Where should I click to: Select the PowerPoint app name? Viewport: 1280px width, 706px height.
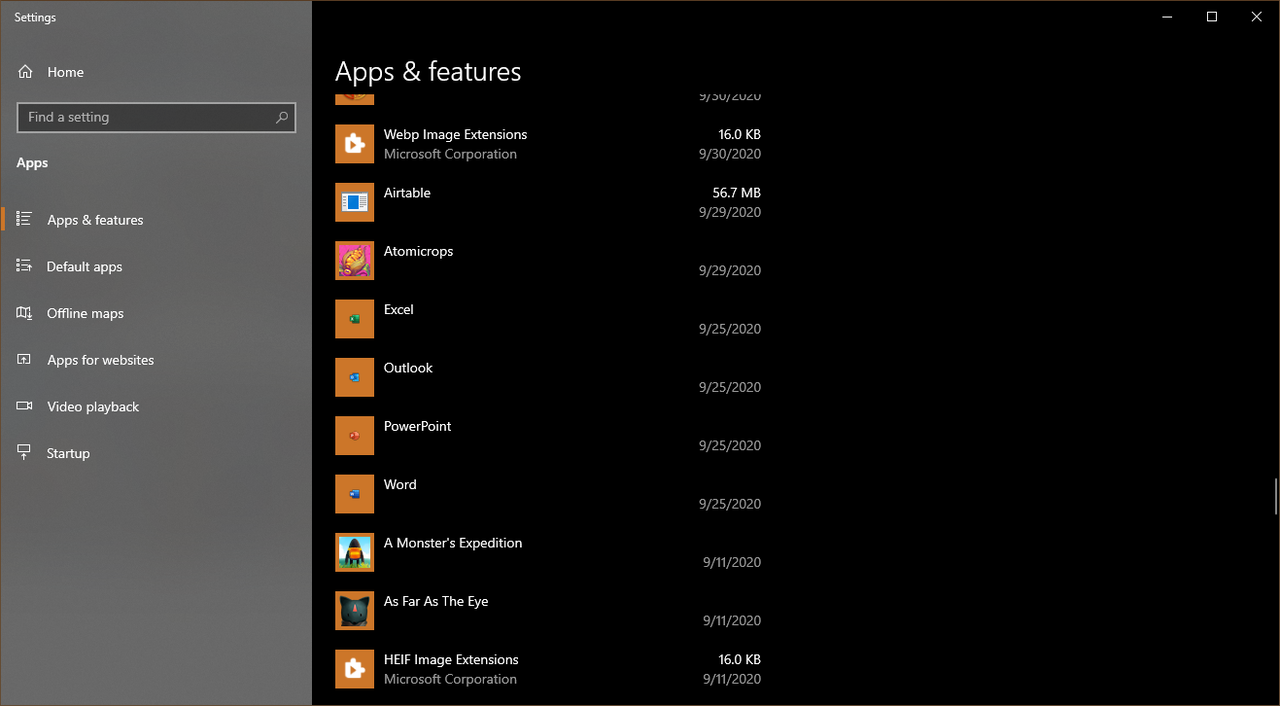pyautogui.click(x=417, y=426)
